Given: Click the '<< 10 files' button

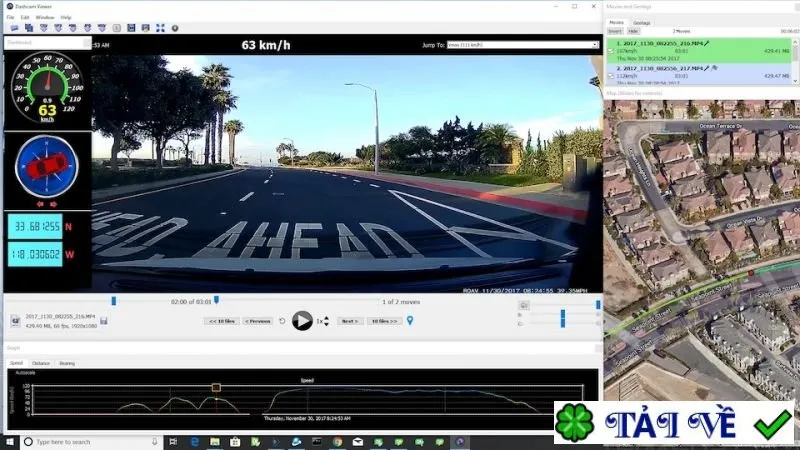Looking at the screenshot, I should point(222,321).
